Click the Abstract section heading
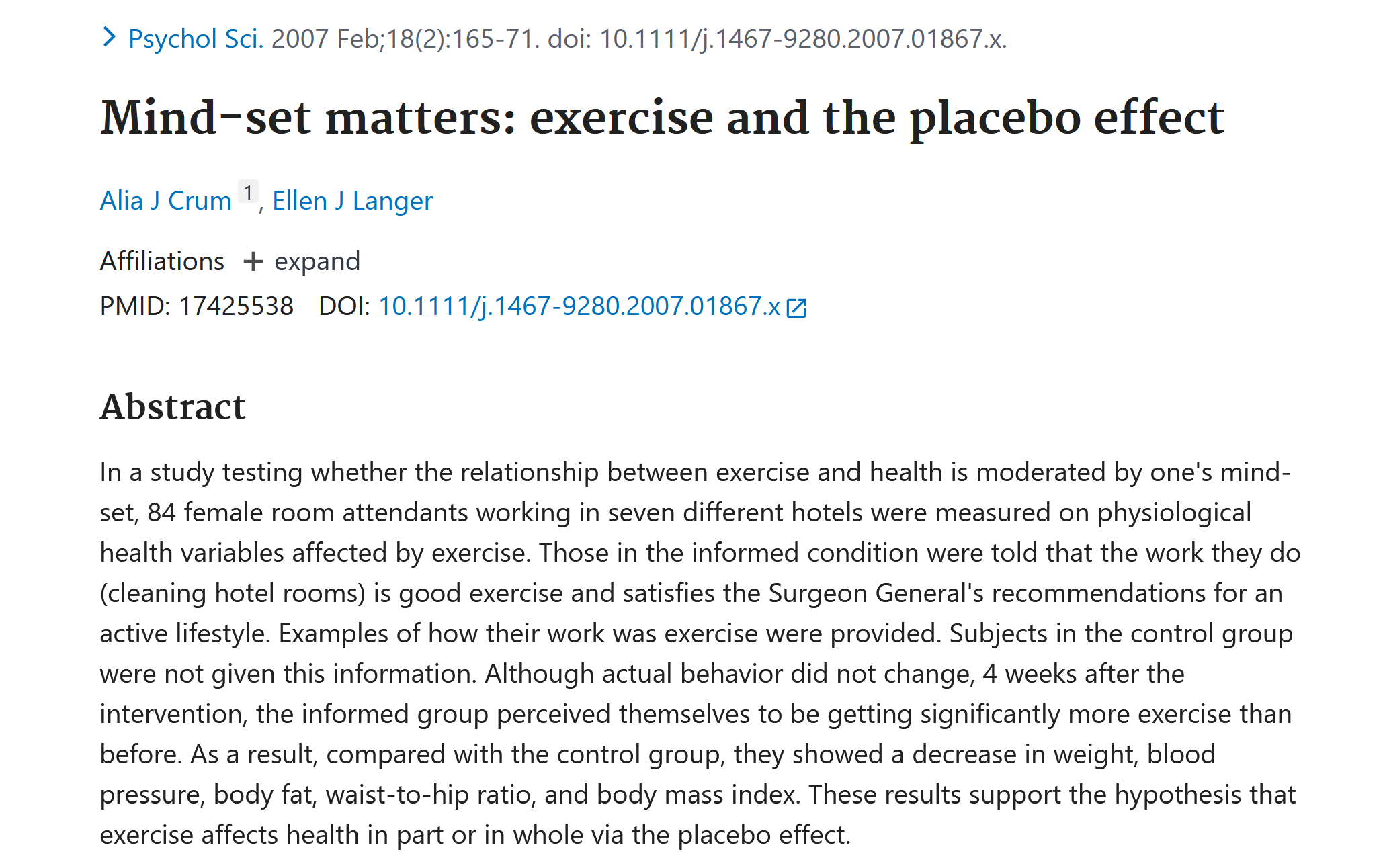This screenshot has height=868, width=1383. tap(173, 406)
